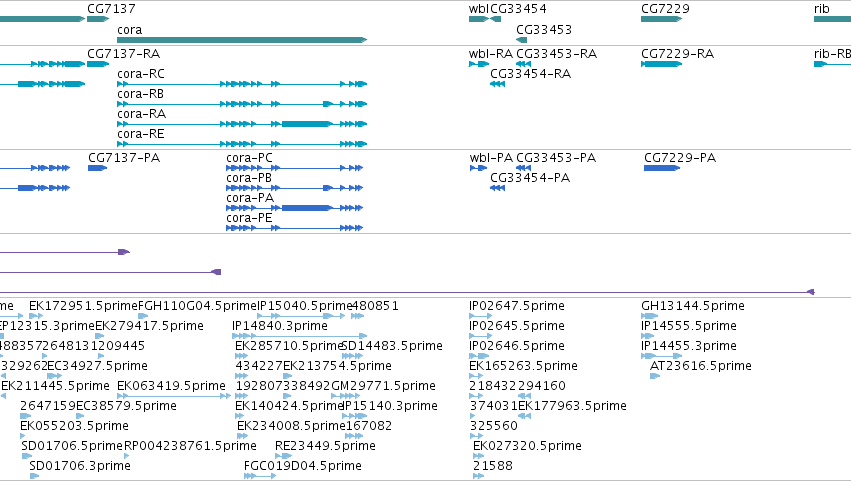Image resolution: width=851 pixels, height=481 pixels.
Task: Click the CG7229 gene bar
Action: point(661,19)
